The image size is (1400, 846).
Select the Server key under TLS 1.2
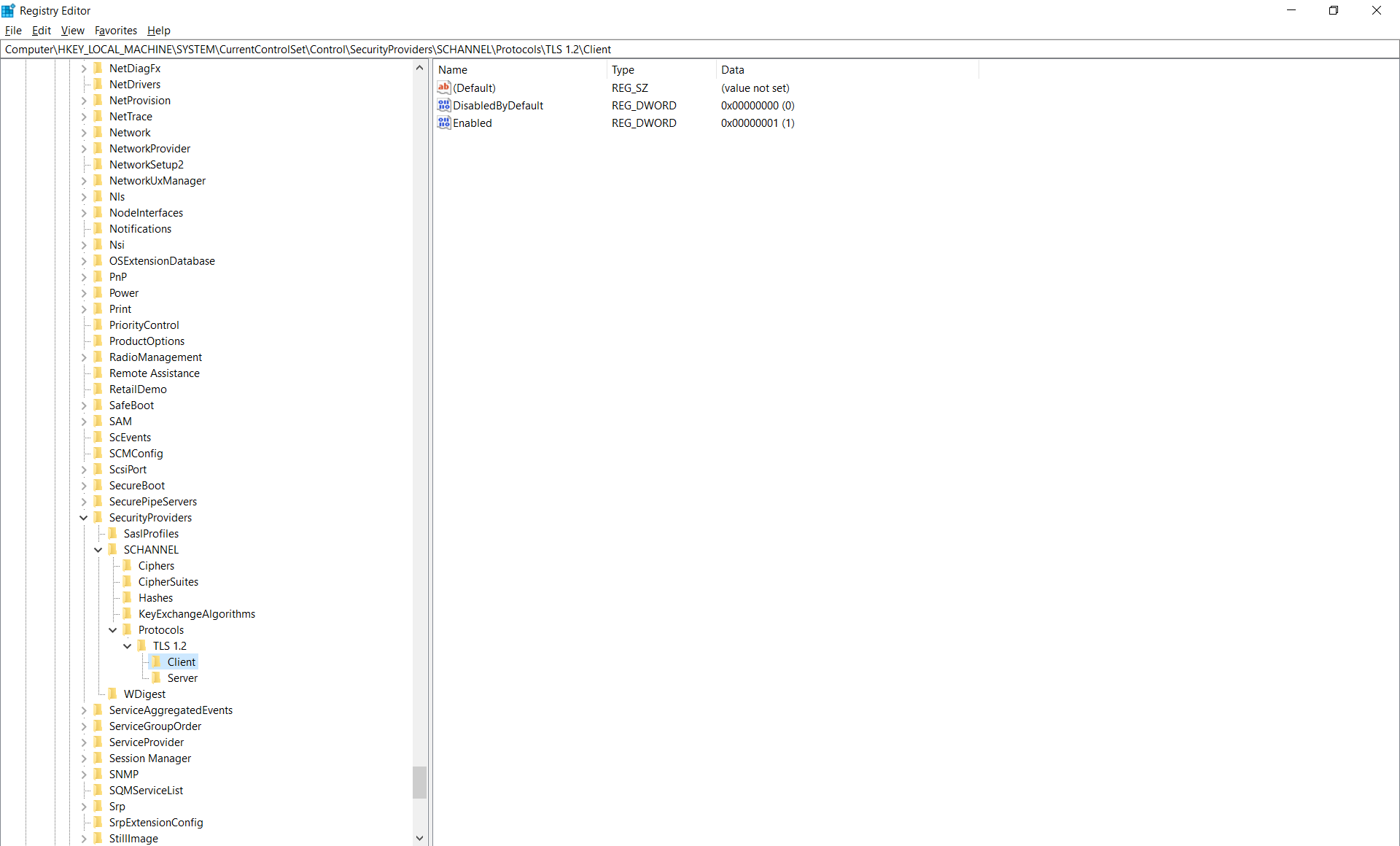(x=183, y=678)
